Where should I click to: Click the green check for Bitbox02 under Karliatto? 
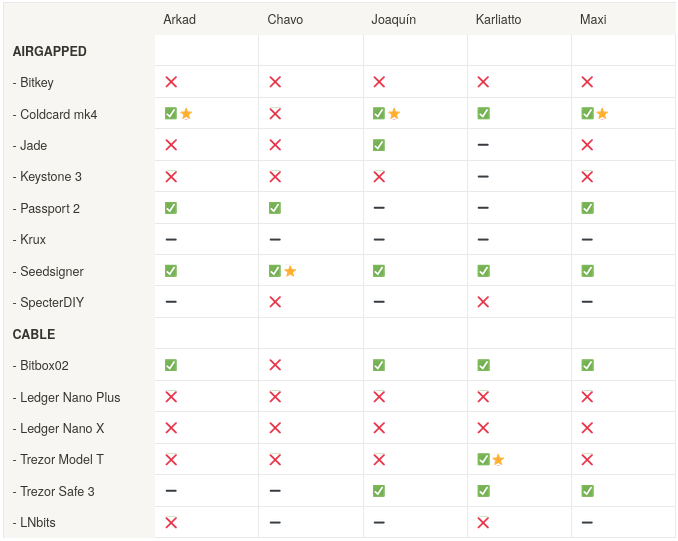click(483, 365)
